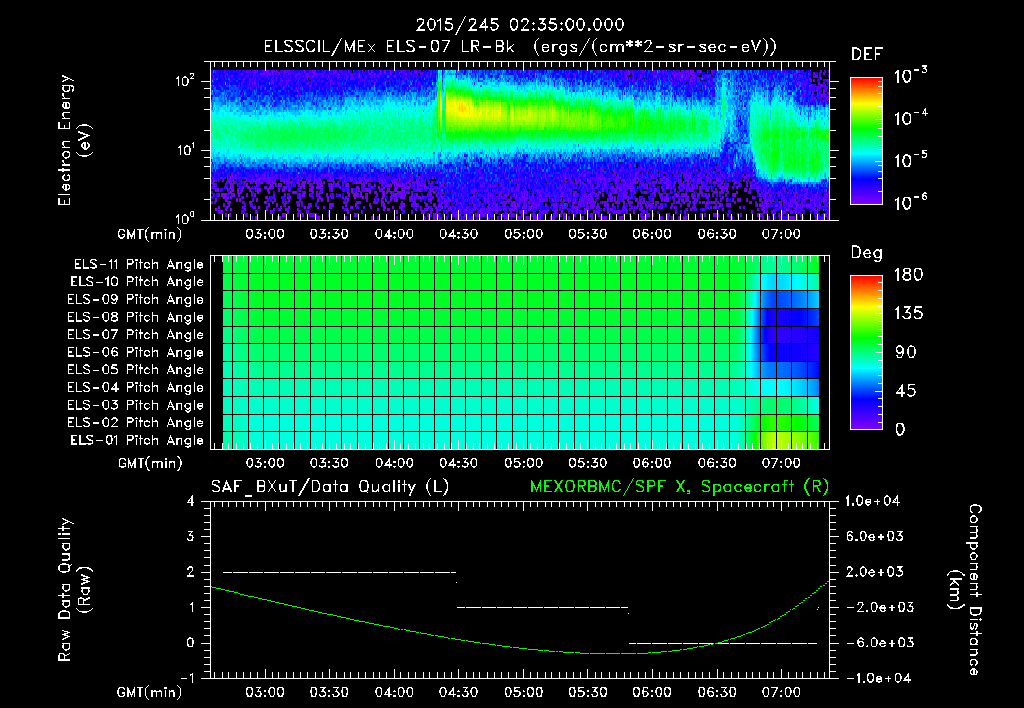Click the 90 value on Deg scale

[x=906, y=352]
